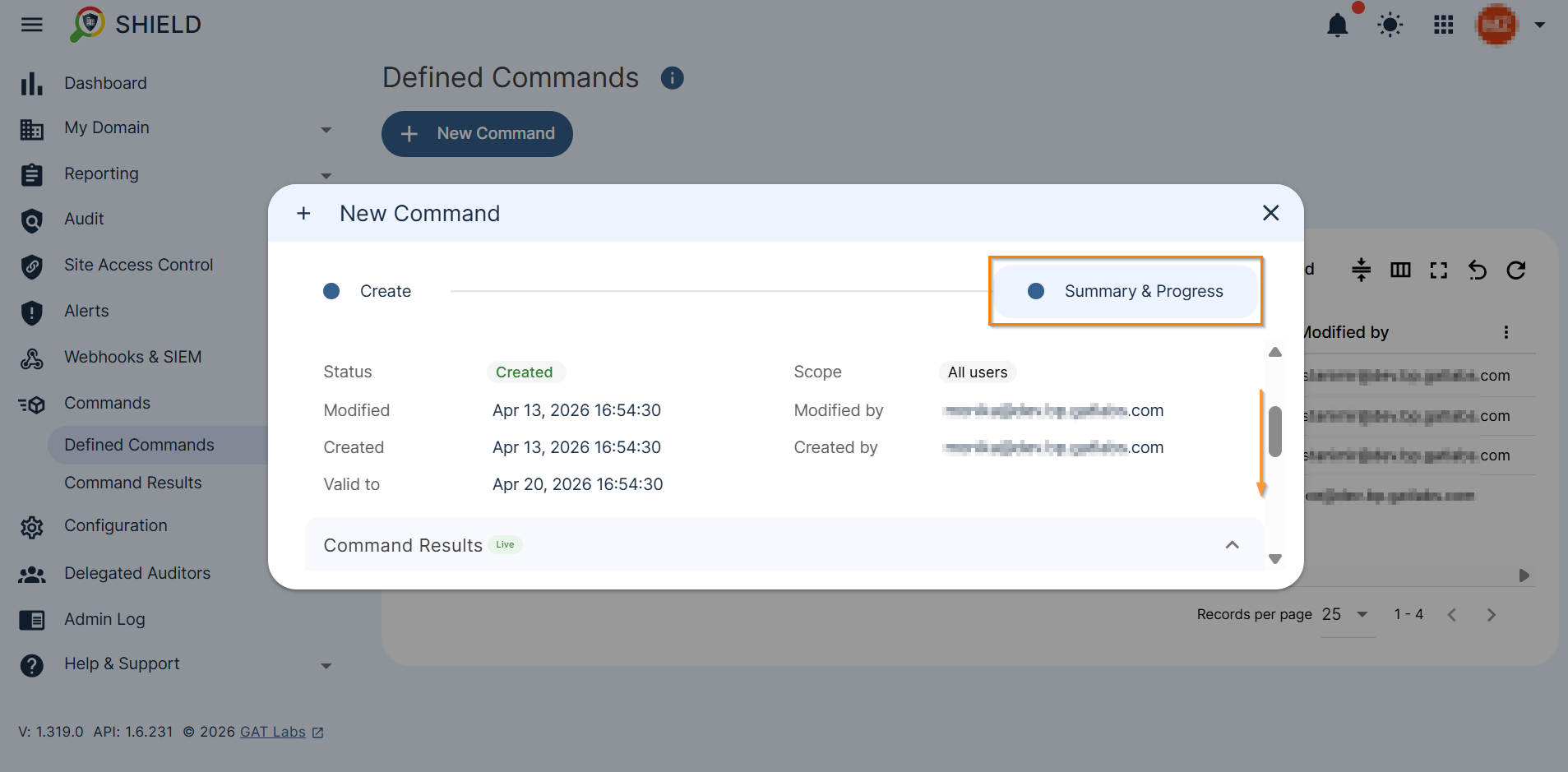Open Defined Commands in the sidebar
The image size is (1568, 772).
(x=139, y=444)
